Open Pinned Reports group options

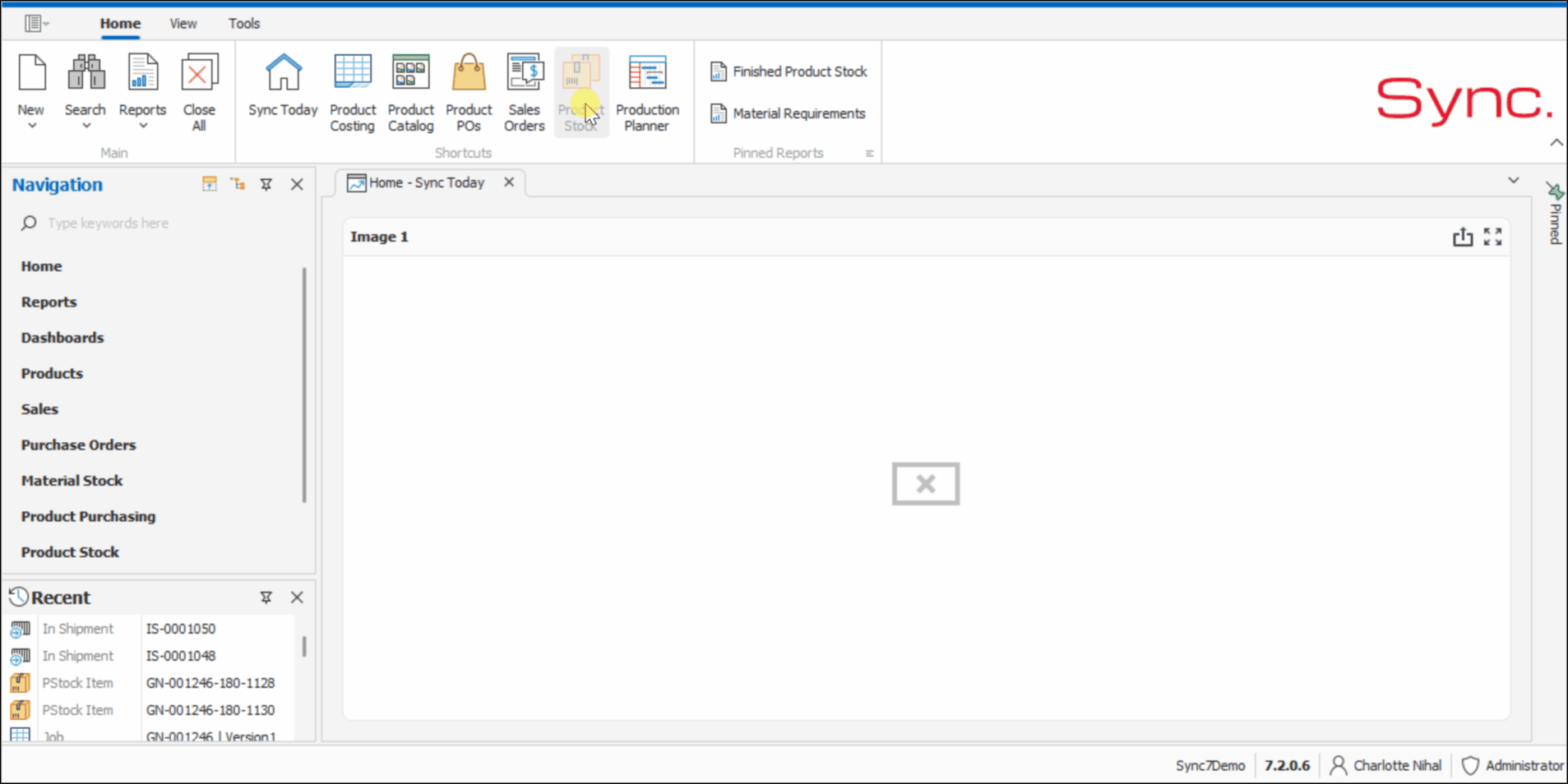click(869, 154)
